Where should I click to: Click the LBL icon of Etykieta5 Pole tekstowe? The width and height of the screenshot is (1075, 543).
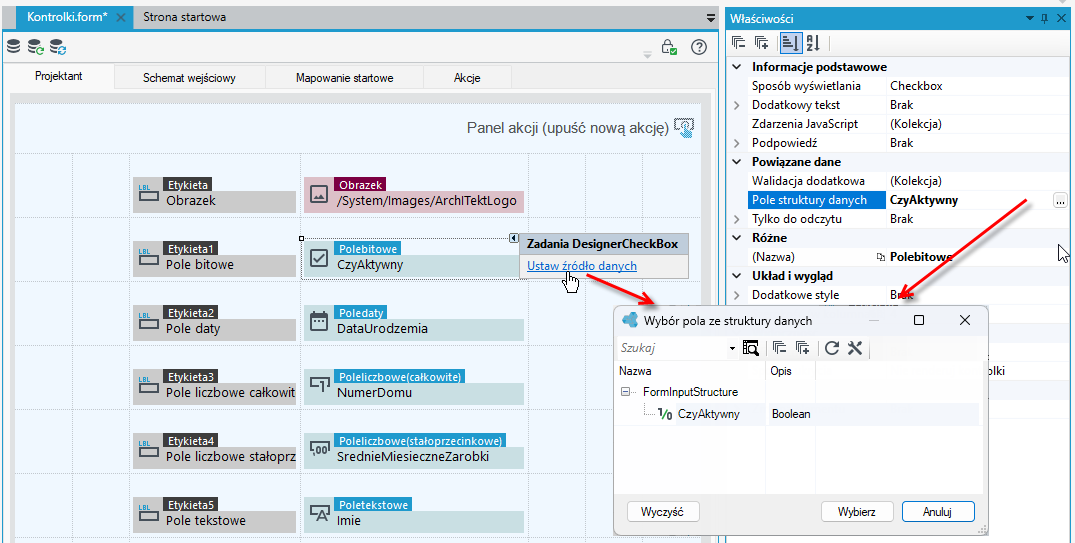click(x=147, y=514)
